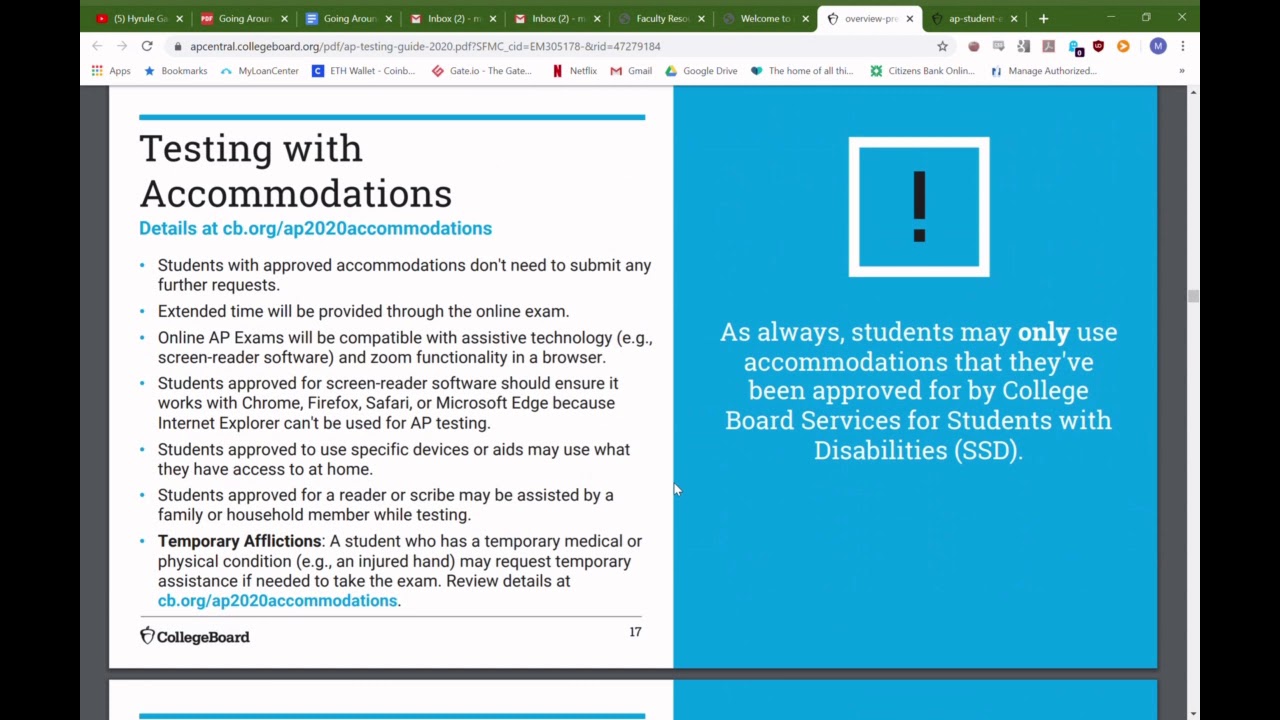Reload the current page
Screen dimensions: 1280x720
click(x=147, y=46)
